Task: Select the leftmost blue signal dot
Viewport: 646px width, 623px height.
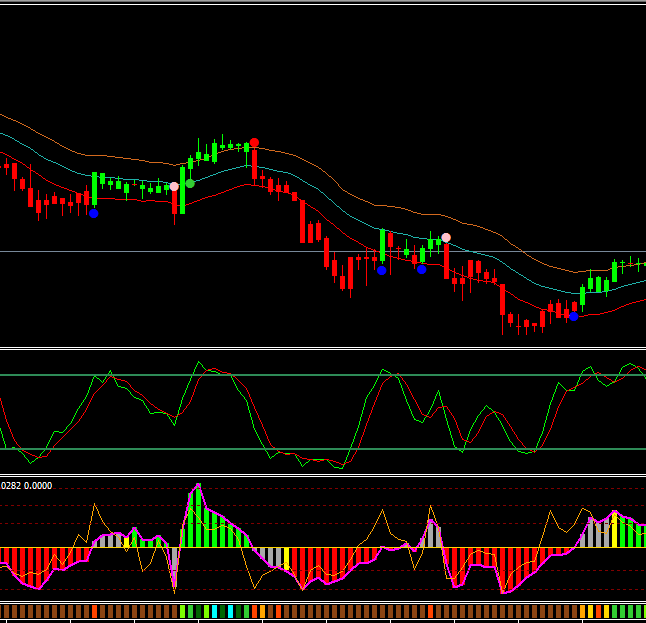Action: pyautogui.click(x=94, y=213)
